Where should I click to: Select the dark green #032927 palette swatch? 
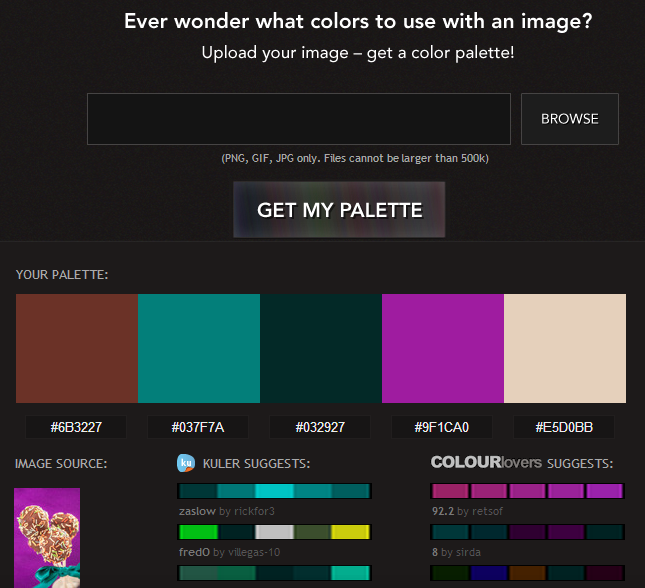[321, 348]
